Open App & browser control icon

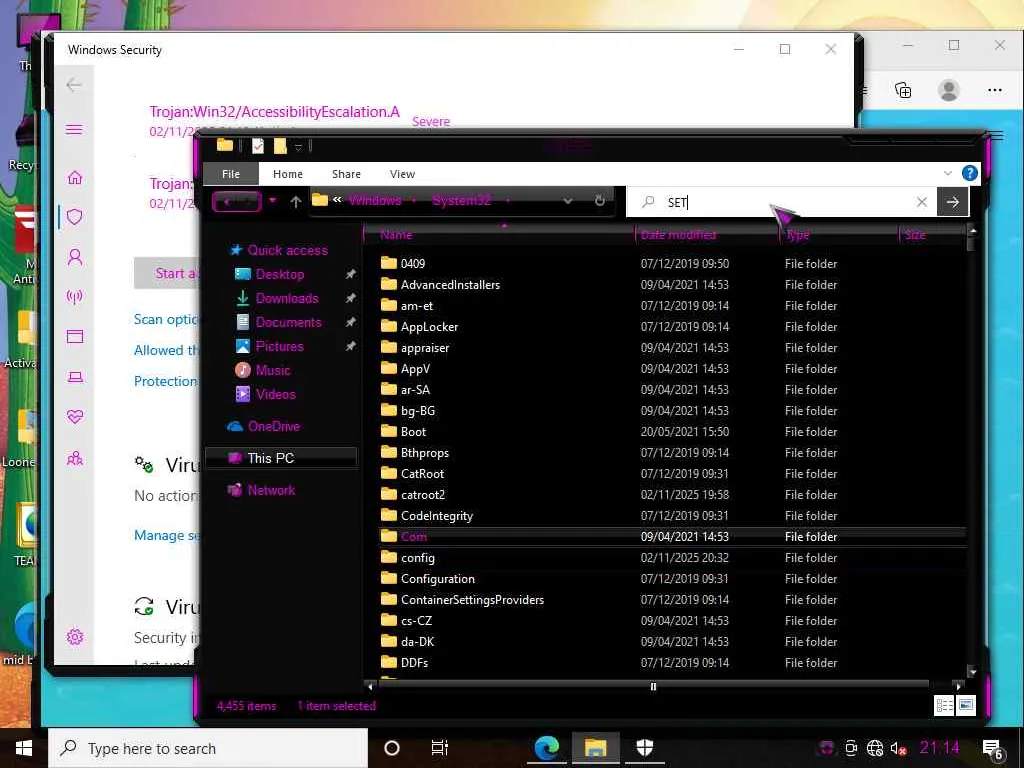tap(75, 337)
